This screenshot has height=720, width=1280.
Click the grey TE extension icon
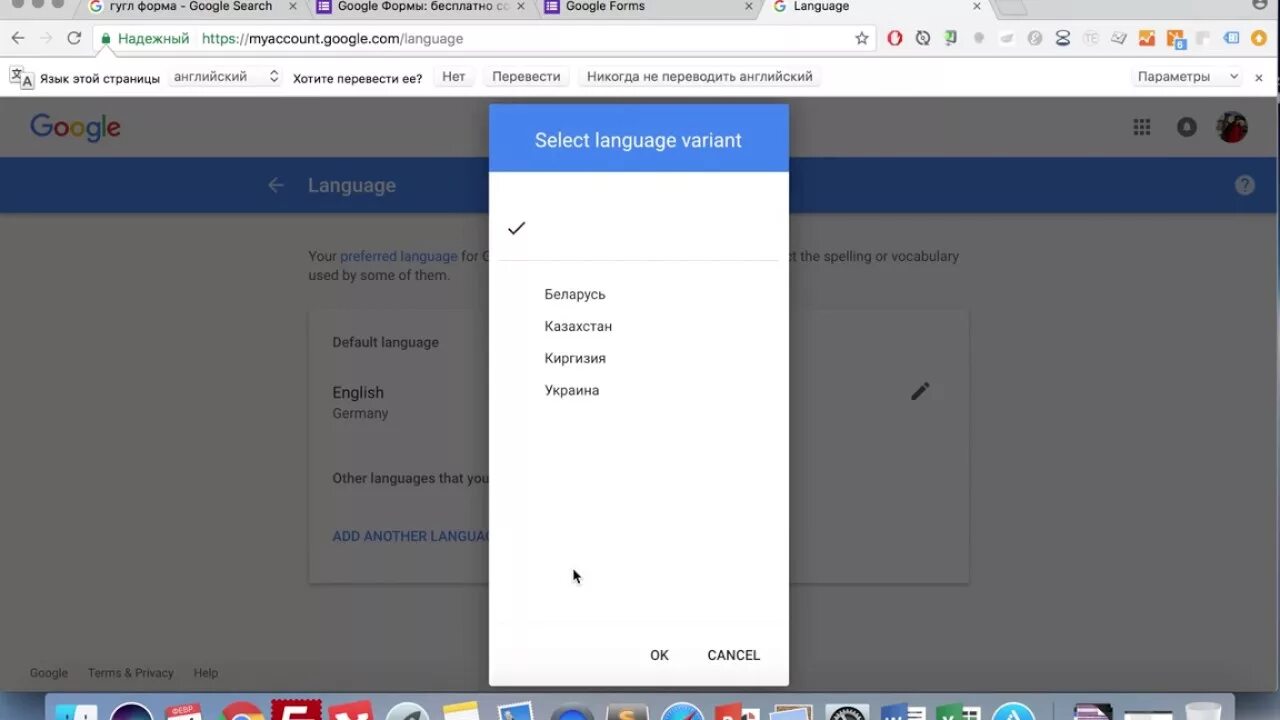click(x=1091, y=38)
